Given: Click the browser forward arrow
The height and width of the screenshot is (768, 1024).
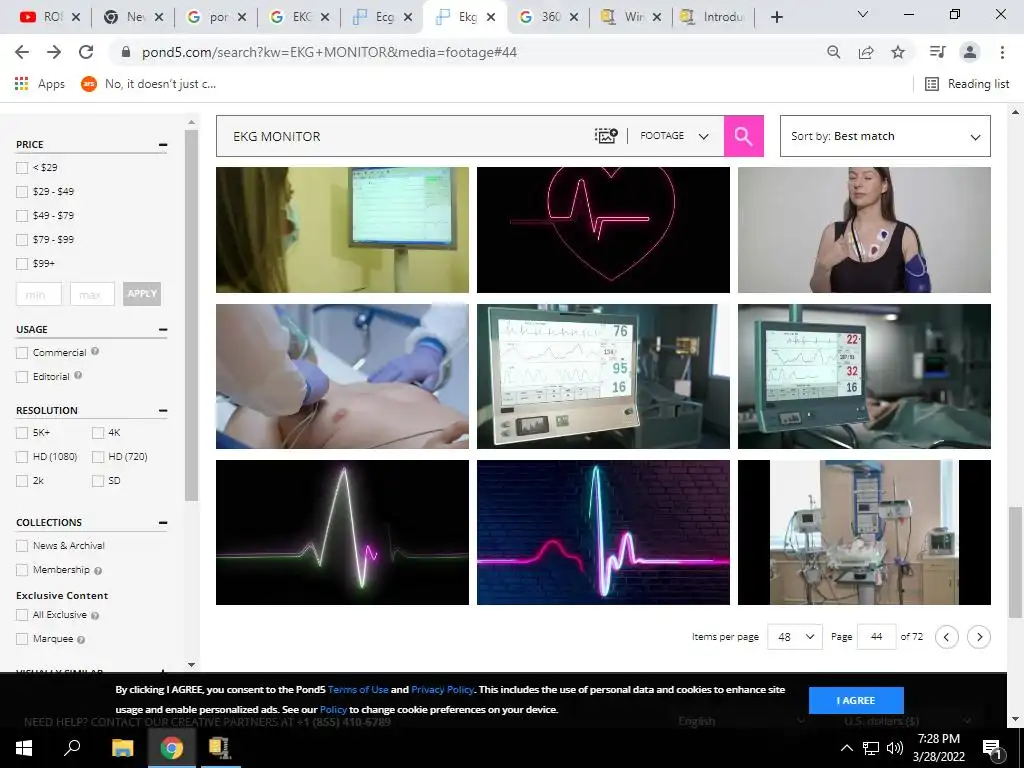Looking at the screenshot, I should click(x=54, y=52).
